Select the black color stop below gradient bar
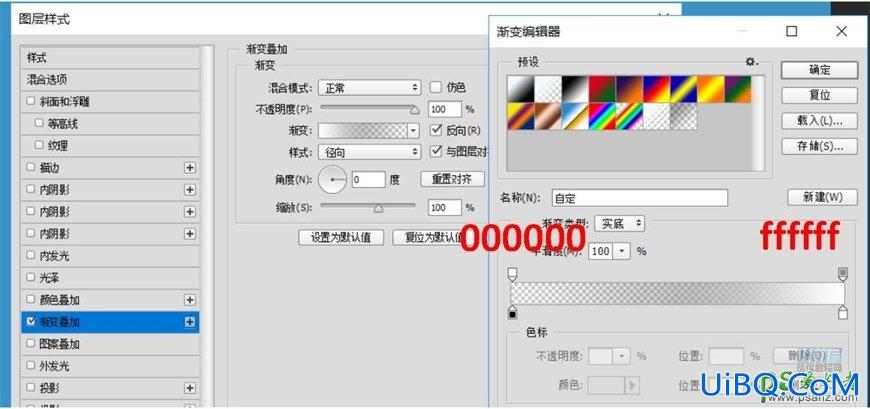870x409 pixels. click(513, 312)
